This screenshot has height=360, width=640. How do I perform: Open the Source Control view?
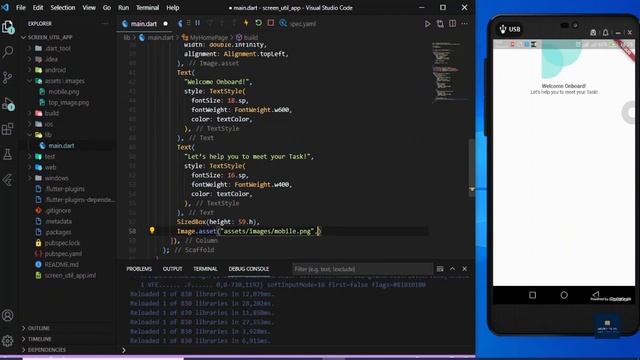8,78
